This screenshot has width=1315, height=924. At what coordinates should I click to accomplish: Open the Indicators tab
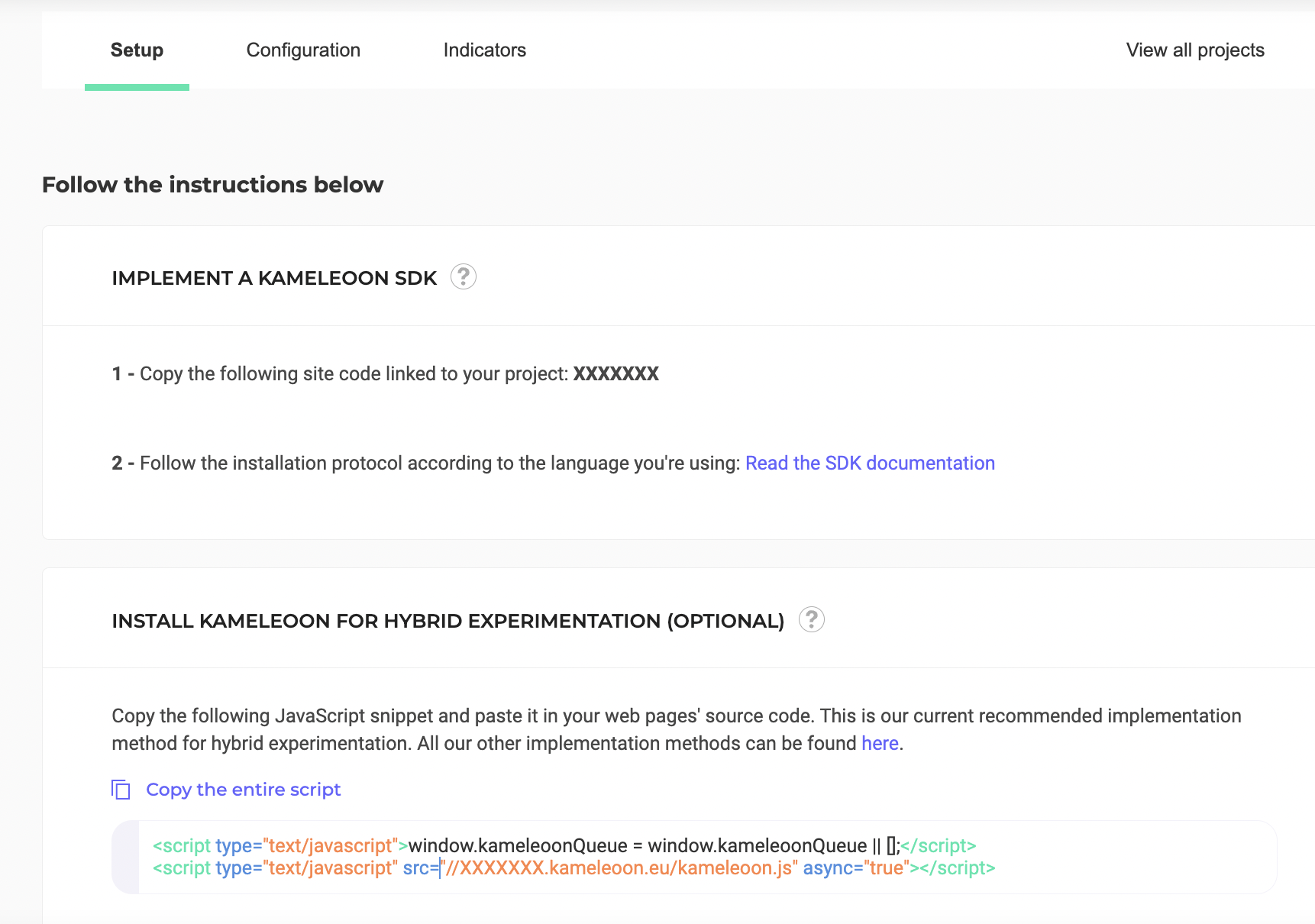[x=485, y=50]
